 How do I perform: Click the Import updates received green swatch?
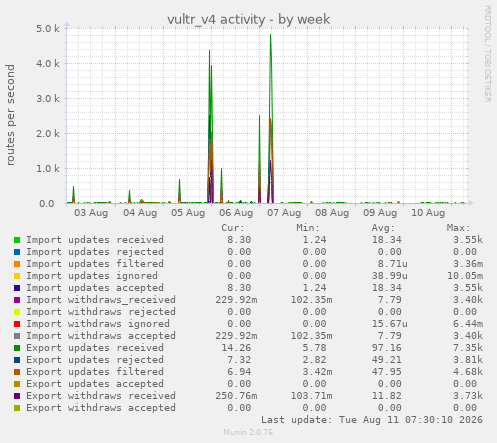[17, 240]
